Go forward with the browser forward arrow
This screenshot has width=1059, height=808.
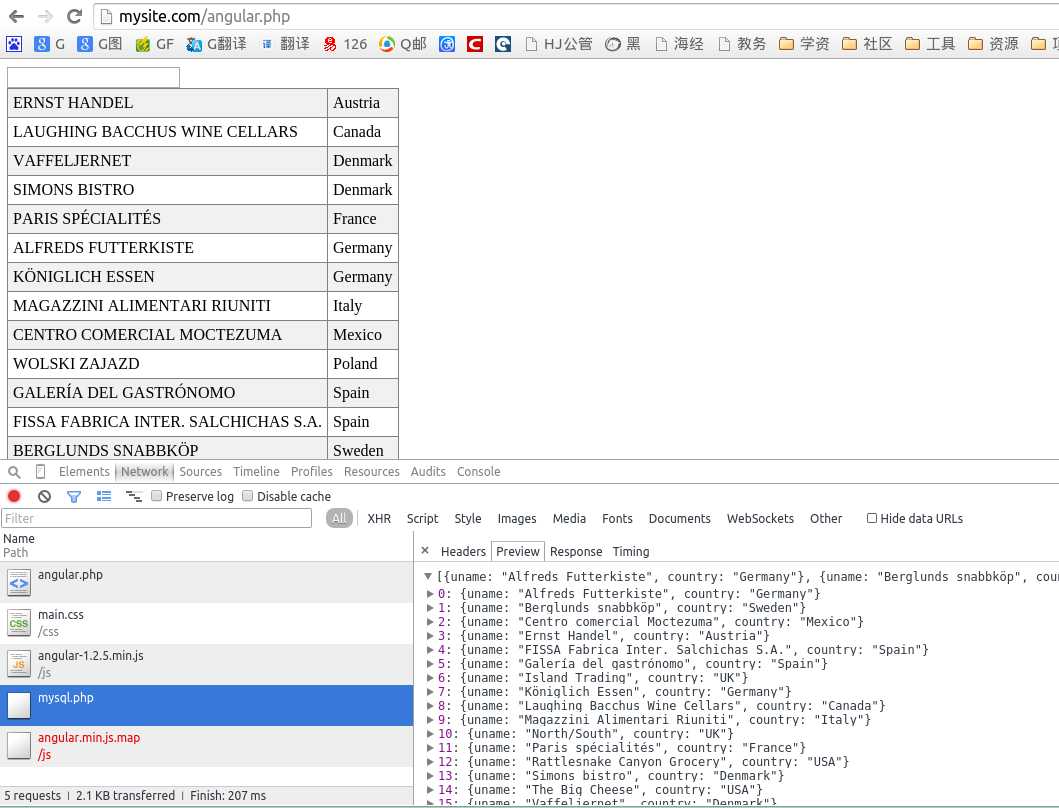tap(45, 16)
